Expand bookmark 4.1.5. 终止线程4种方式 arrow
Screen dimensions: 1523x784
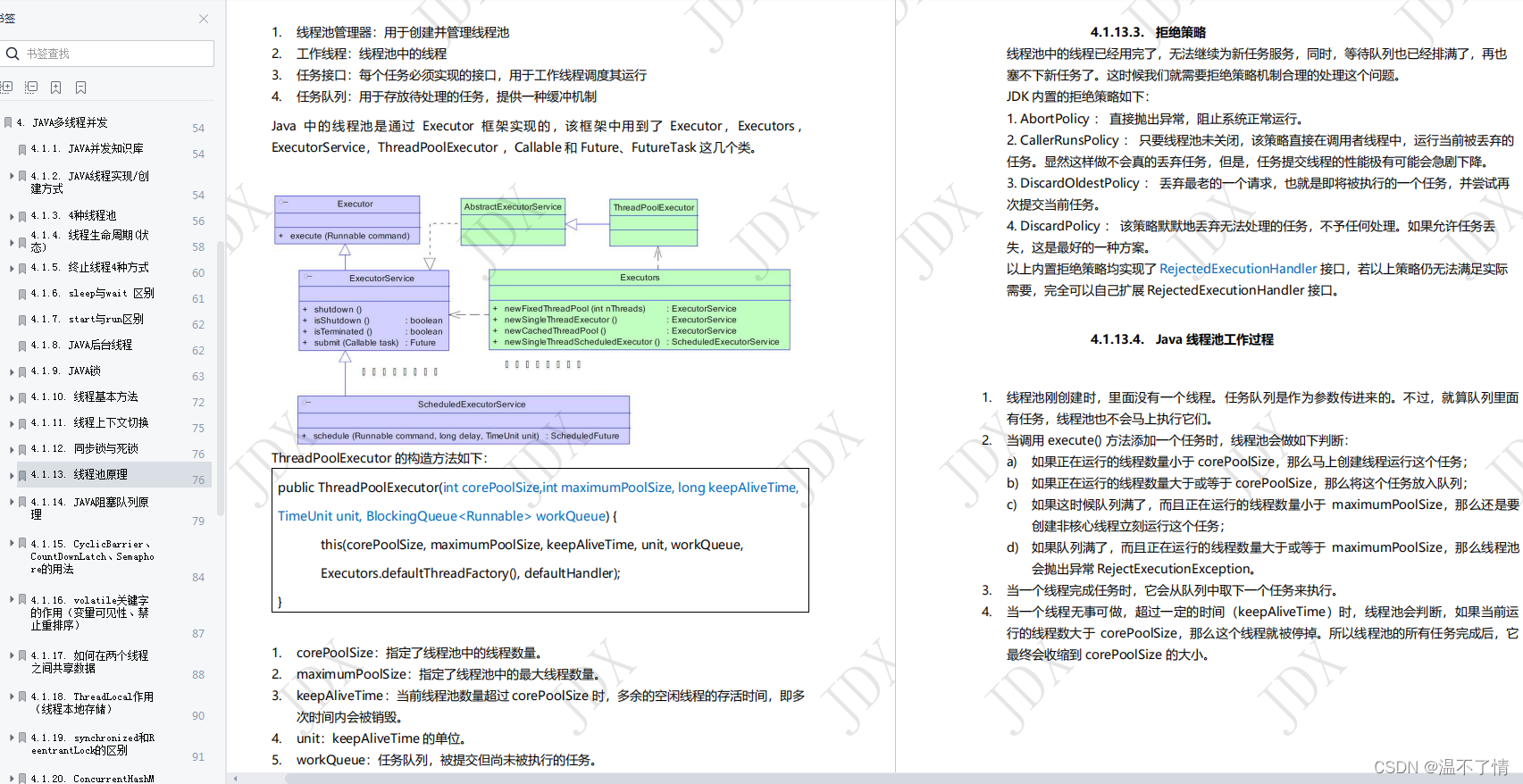pyautogui.click(x=12, y=268)
